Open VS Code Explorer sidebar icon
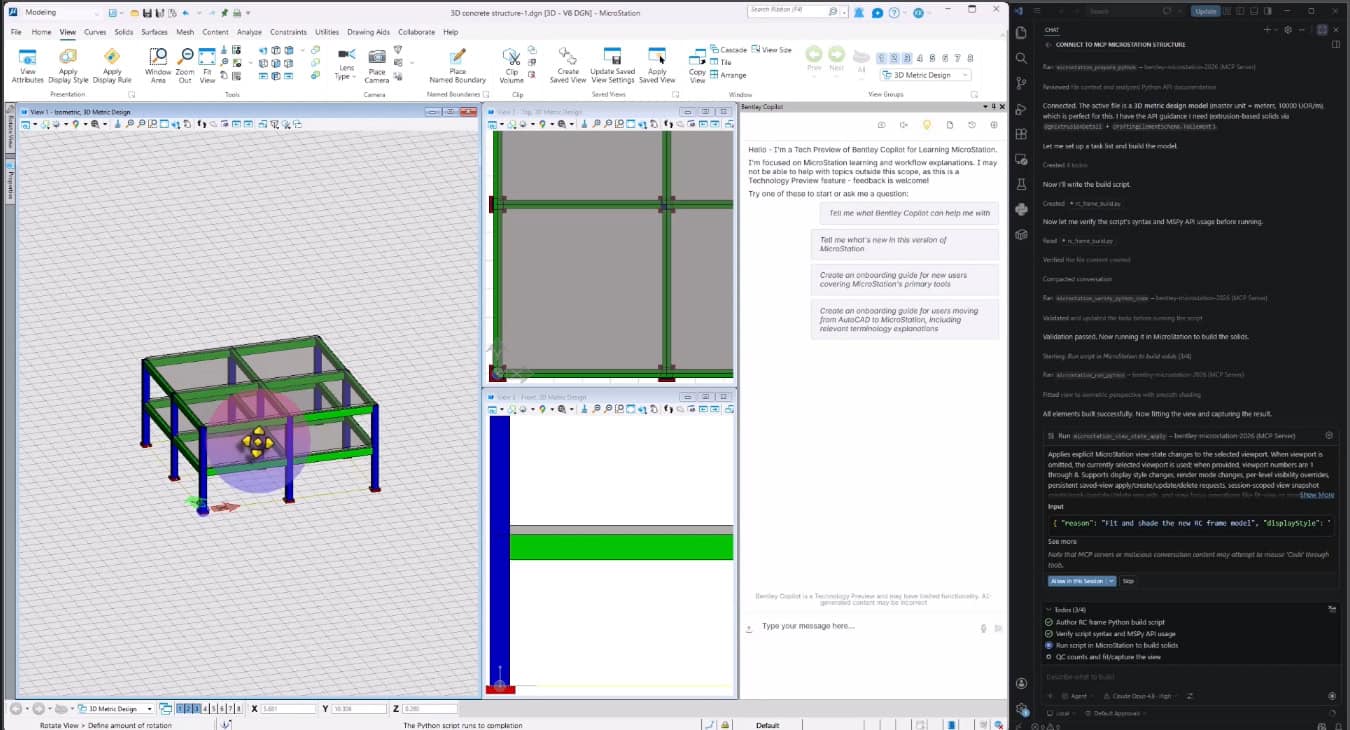The image size is (1350, 730). [1021, 33]
